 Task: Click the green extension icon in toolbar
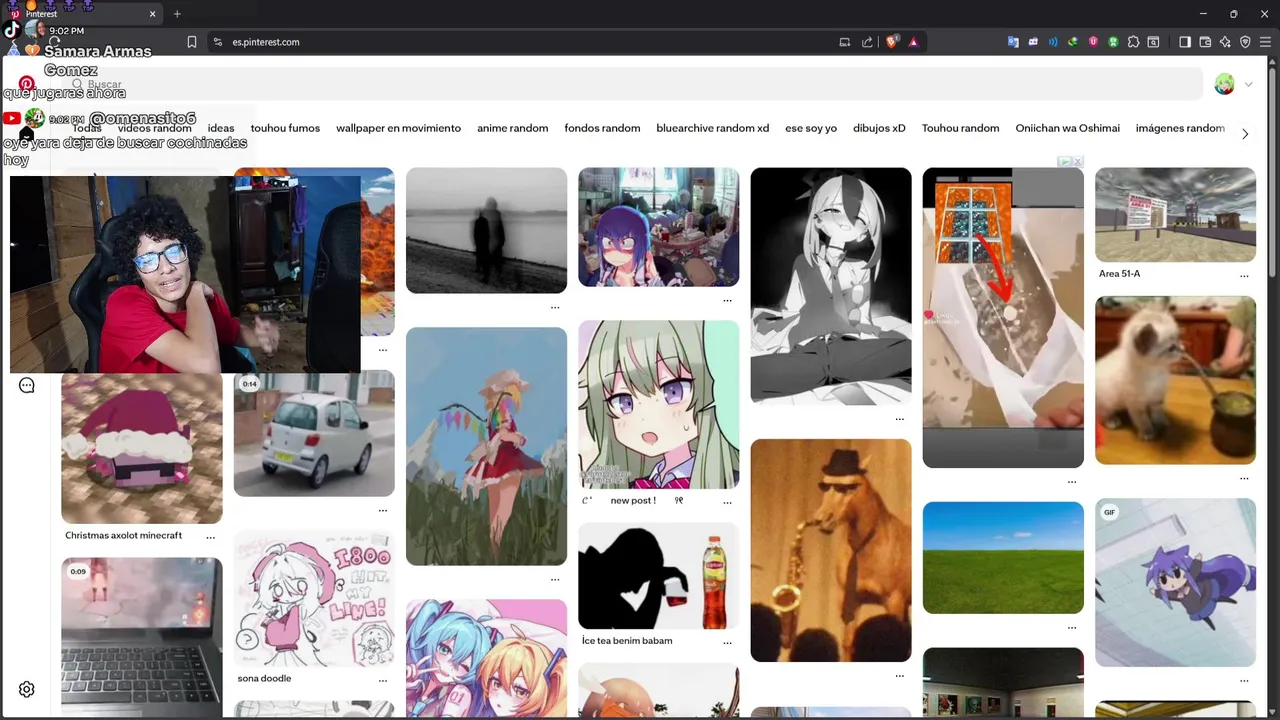[1113, 42]
